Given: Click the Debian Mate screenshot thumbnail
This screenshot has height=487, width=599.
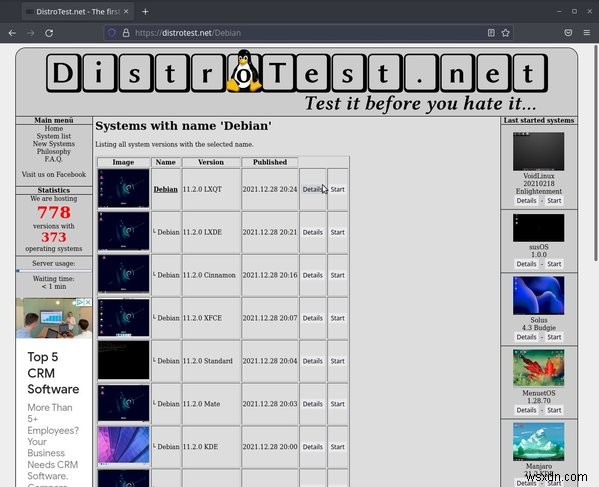Looking at the screenshot, I should 123,403.
